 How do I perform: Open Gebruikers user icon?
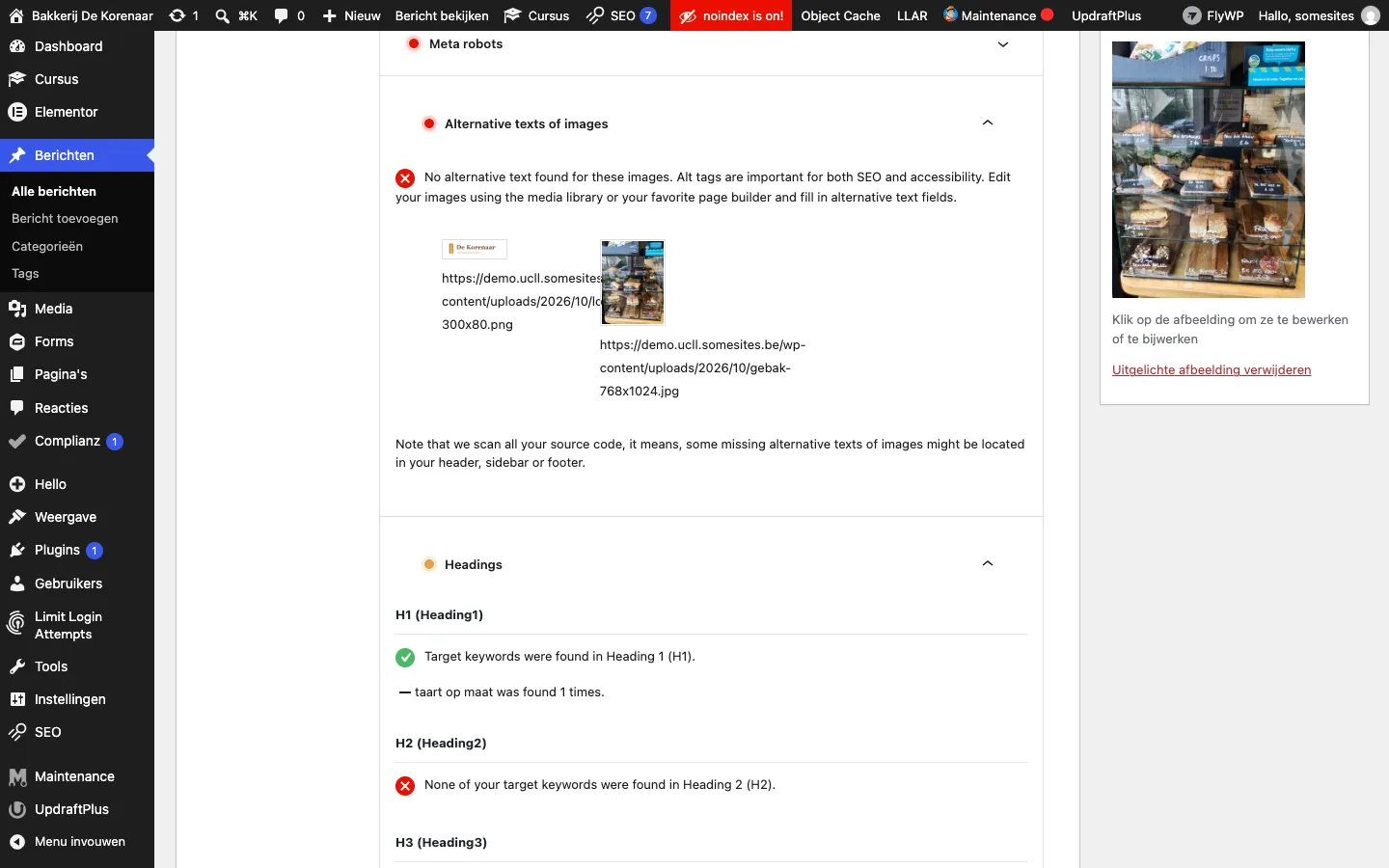coord(17,583)
